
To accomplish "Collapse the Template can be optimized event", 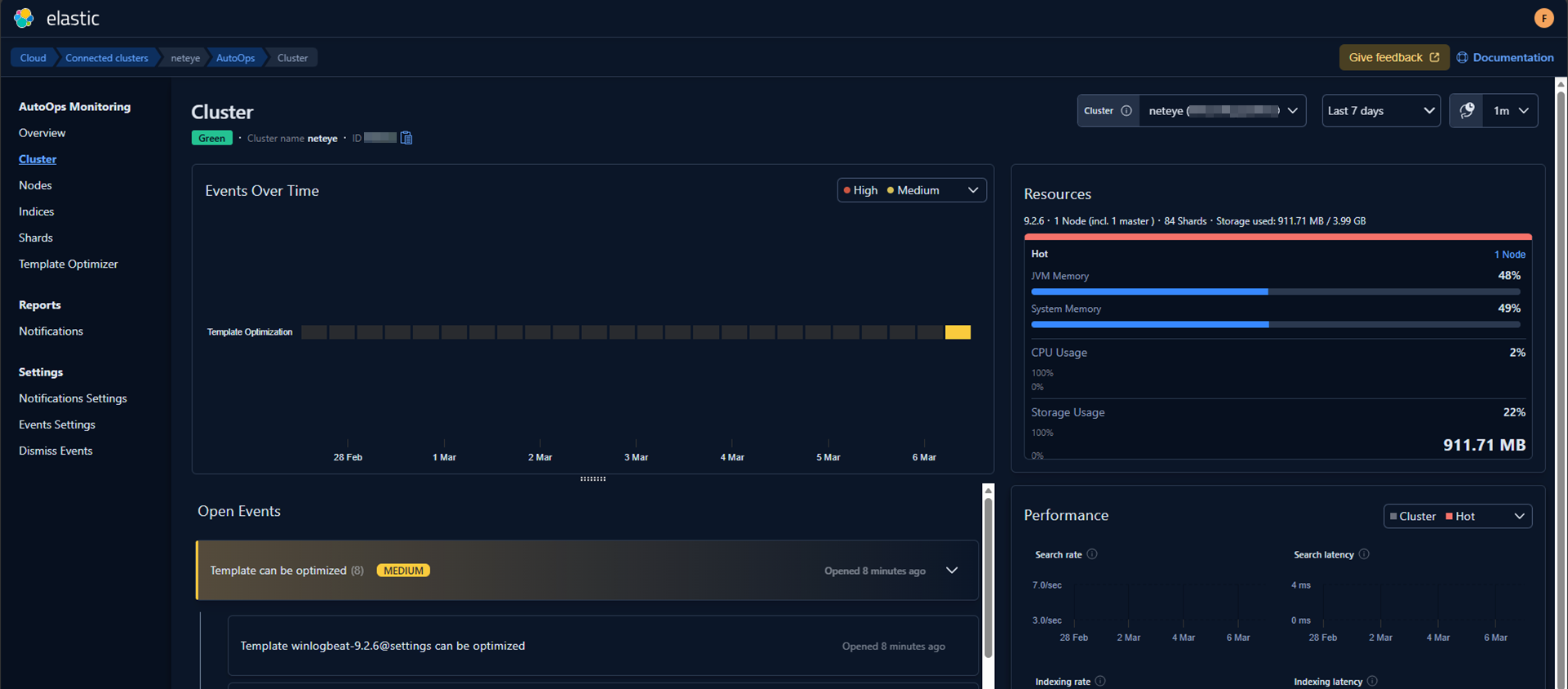I will click(x=952, y=571).
